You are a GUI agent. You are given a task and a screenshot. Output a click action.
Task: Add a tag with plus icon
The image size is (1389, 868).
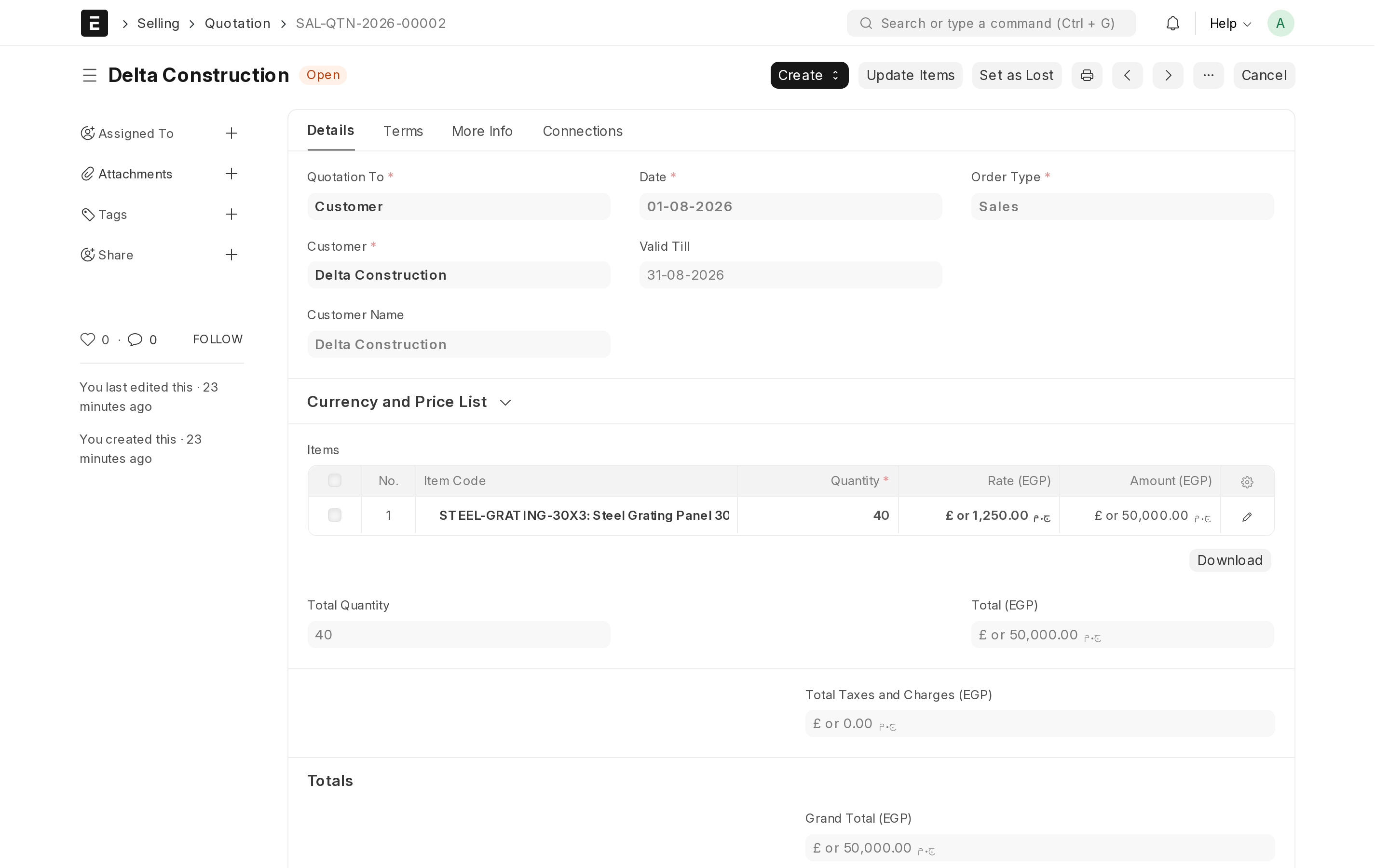(231, 214)
